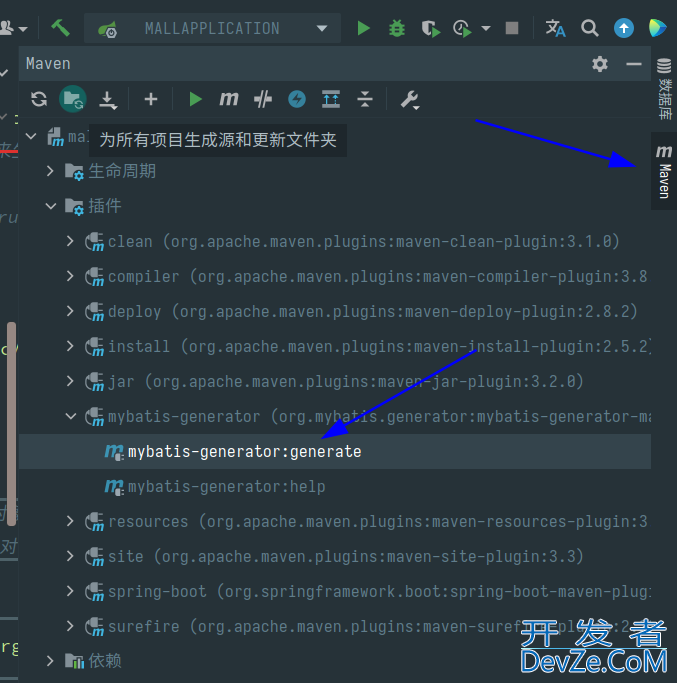Image resolution: width=677 pixels, height=683 pixels.
Task: Open Search Everywhere magnifier icon
Action: (x=589, y=28)
